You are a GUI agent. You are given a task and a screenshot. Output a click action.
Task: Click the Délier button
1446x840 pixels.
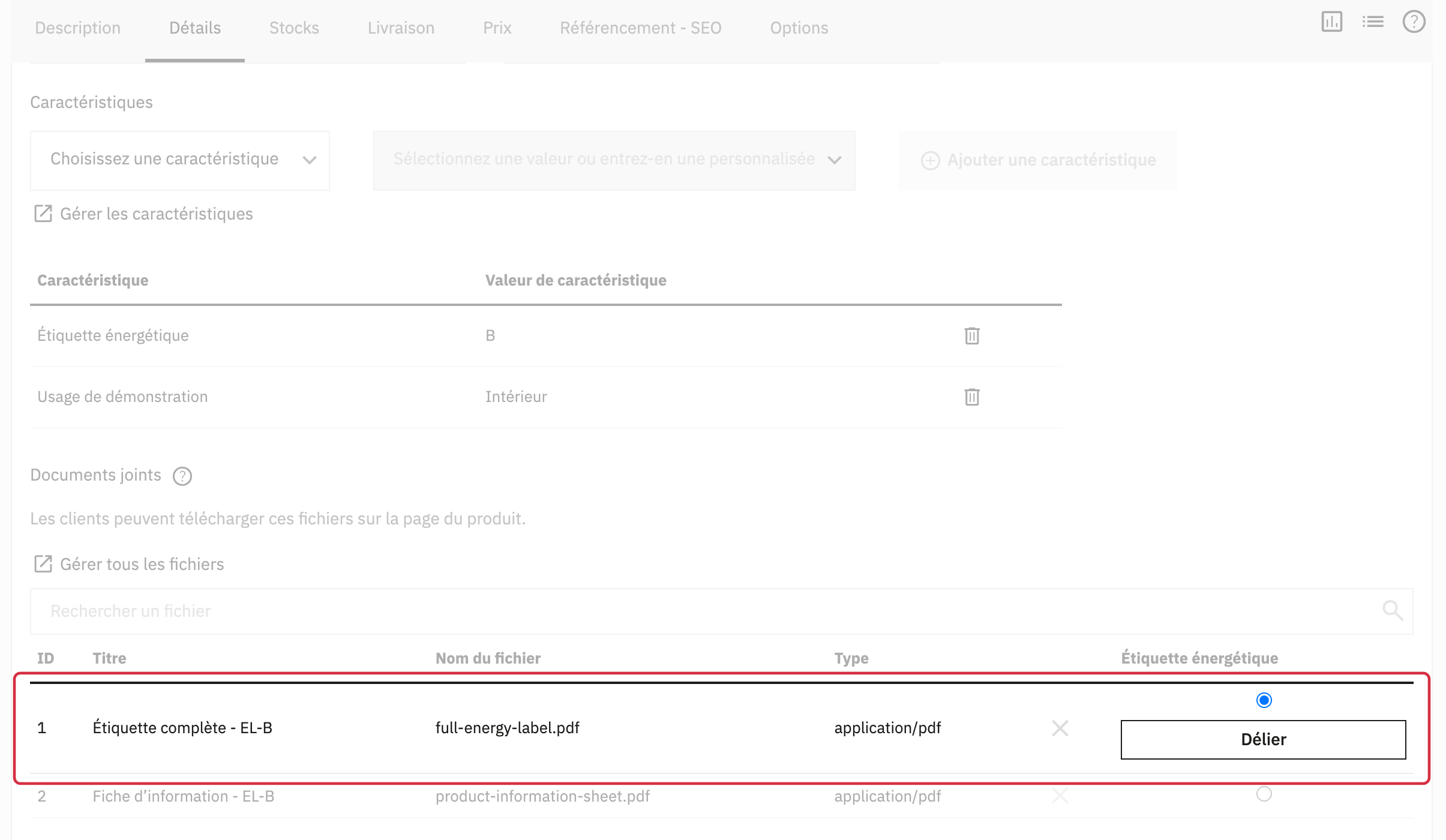pyautogui.click(x=1264, y=739)
